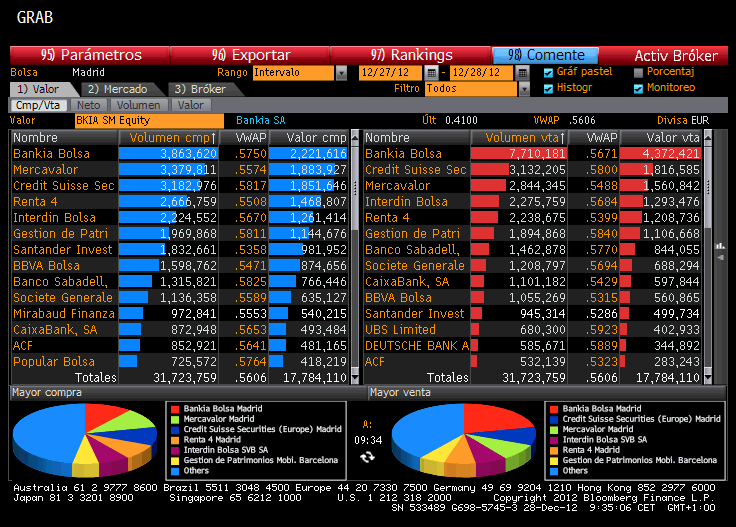Toggle the Monitoreo checkbox
736x527 pixels.
[638, 88]
